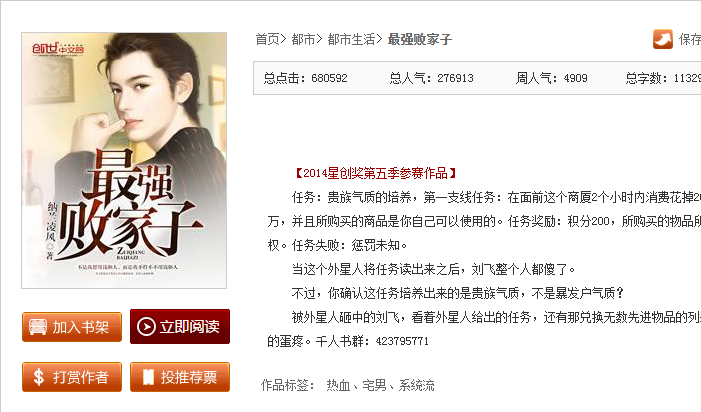This screenshot has width=701, height=412.
Task: Go to 首页 in breadcrumb
Action: click(268, 39)
